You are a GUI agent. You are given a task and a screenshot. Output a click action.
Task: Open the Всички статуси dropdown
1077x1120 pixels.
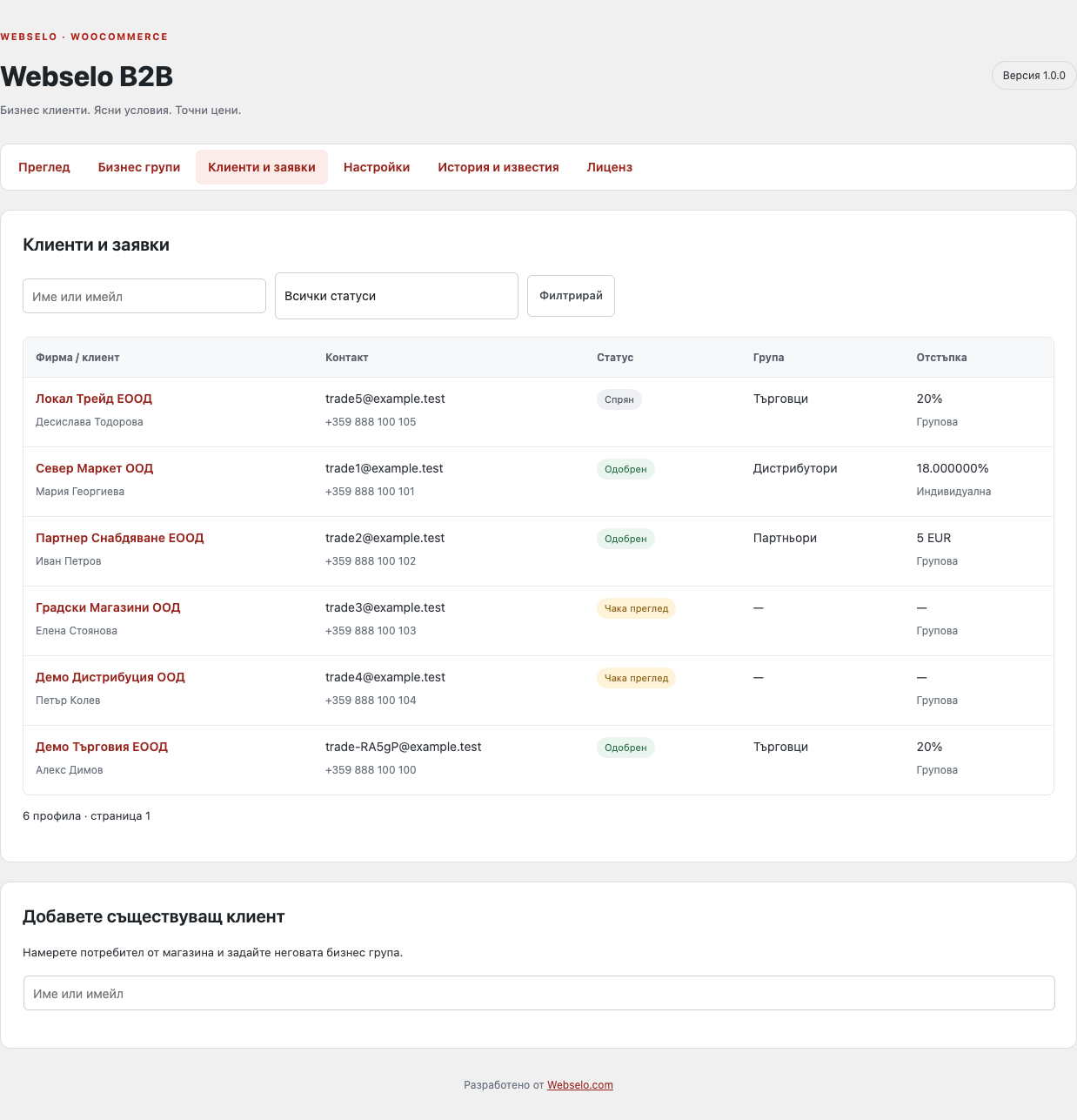coord(397,296)
